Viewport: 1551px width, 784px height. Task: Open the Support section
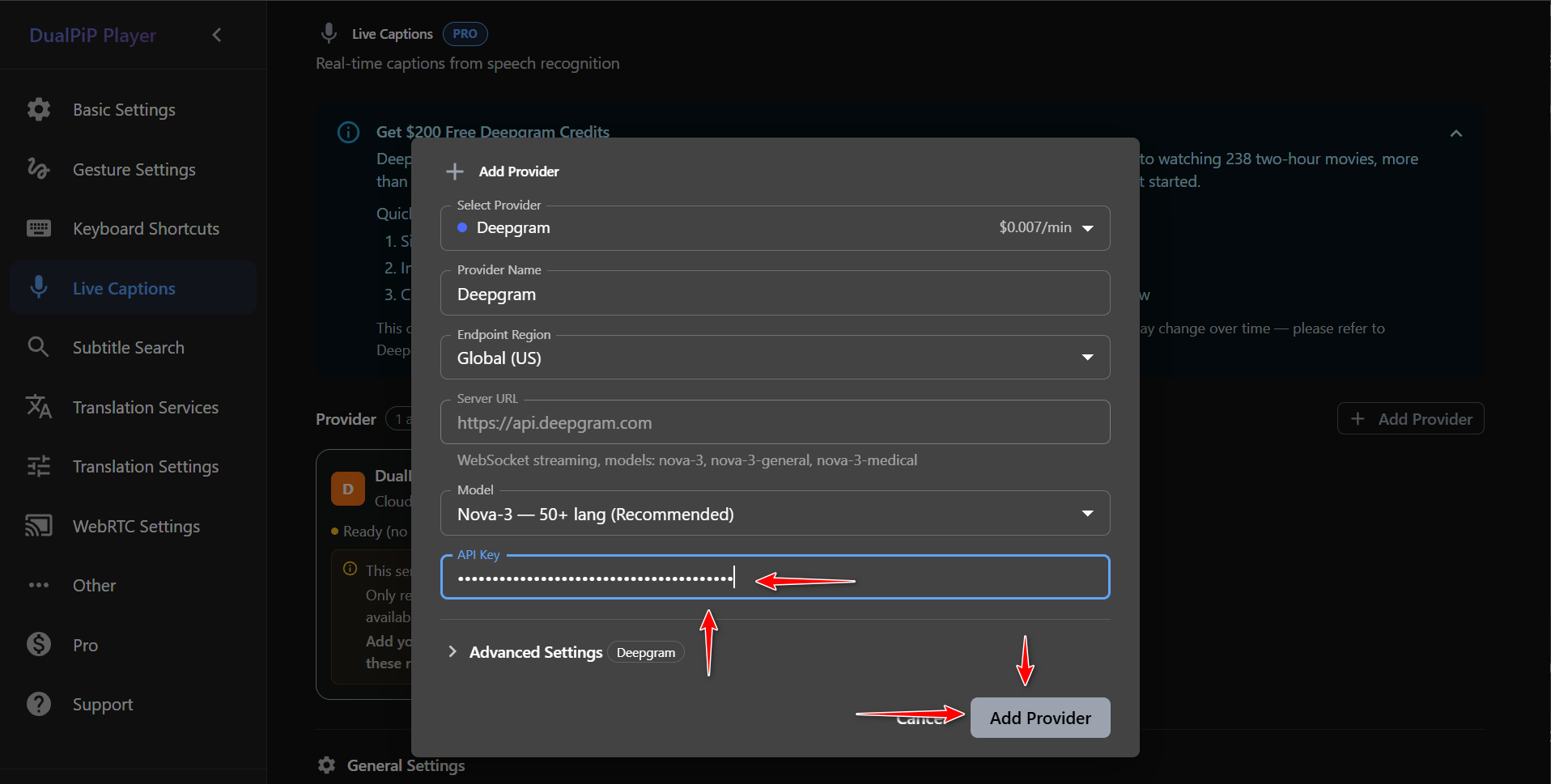pyautogui.click(x=134, y=704)
